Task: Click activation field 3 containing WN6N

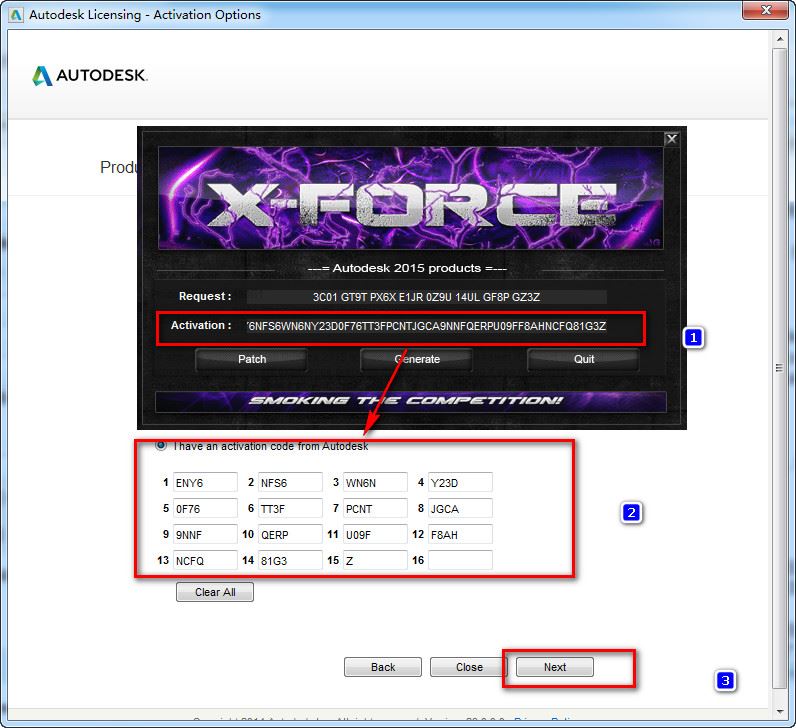Action: pos(375,482)
